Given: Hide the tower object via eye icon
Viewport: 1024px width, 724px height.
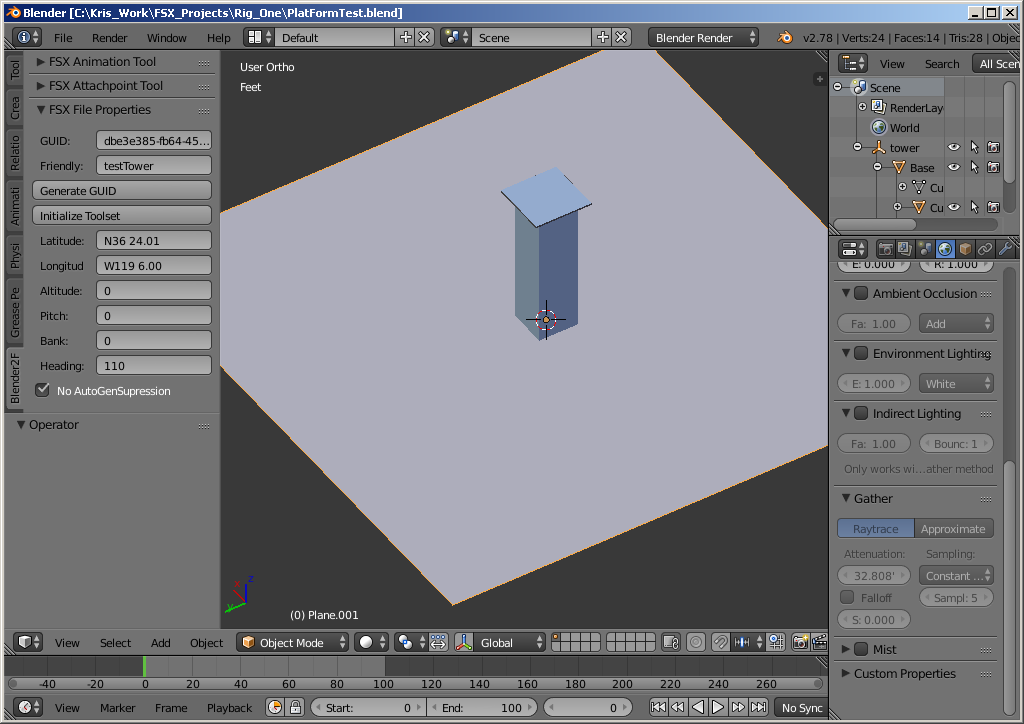Looking at the screenshot, I should [x=953, y=148].
